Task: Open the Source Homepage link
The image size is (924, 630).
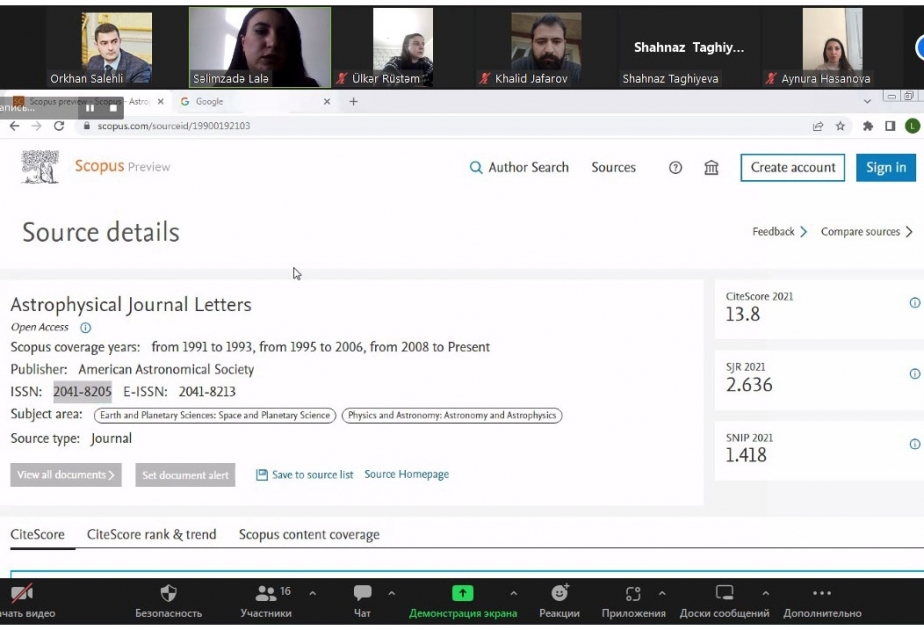Action: [406, 474]
